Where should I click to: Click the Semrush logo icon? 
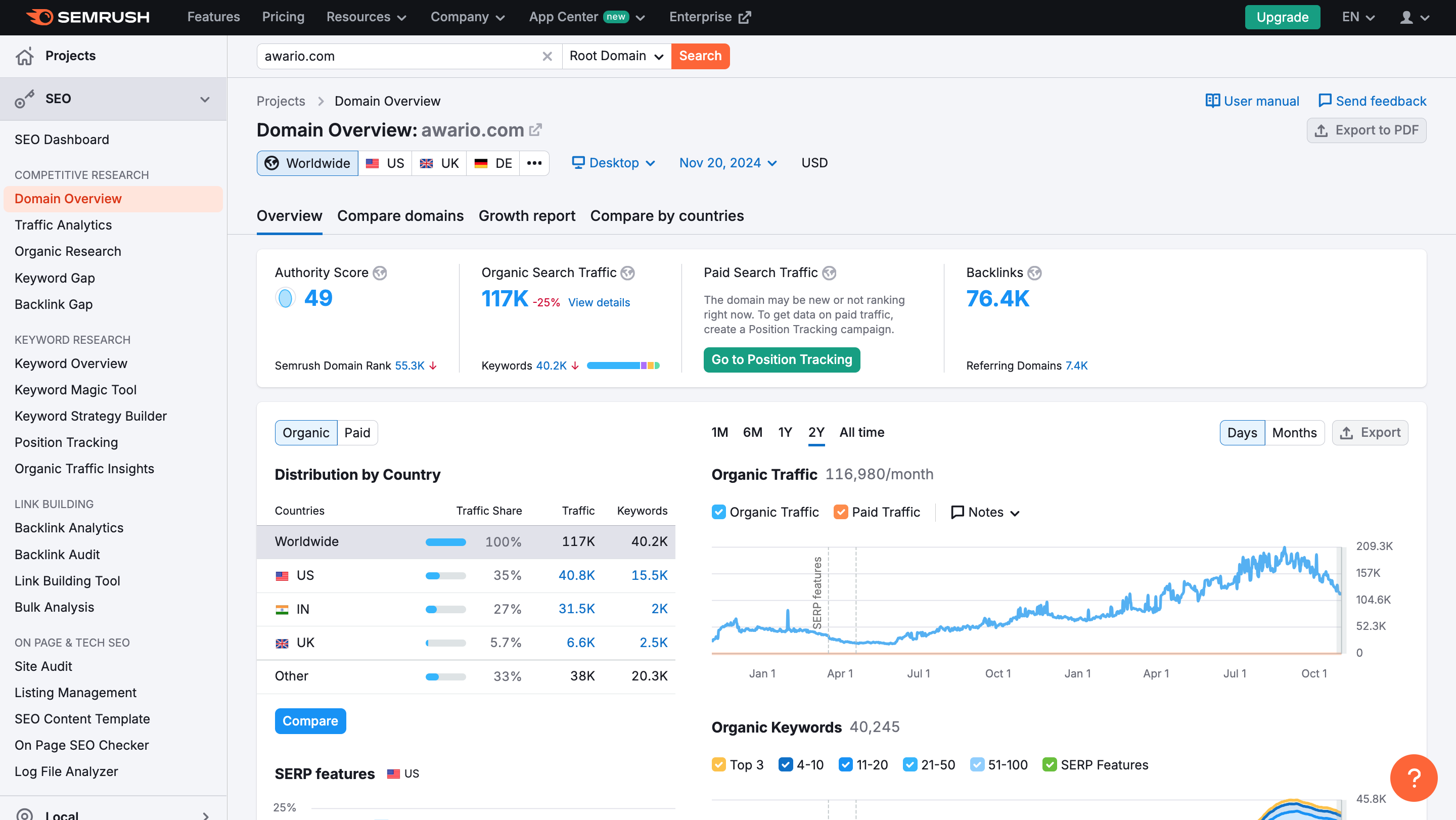pyautogui.click(x=39, y=17)
